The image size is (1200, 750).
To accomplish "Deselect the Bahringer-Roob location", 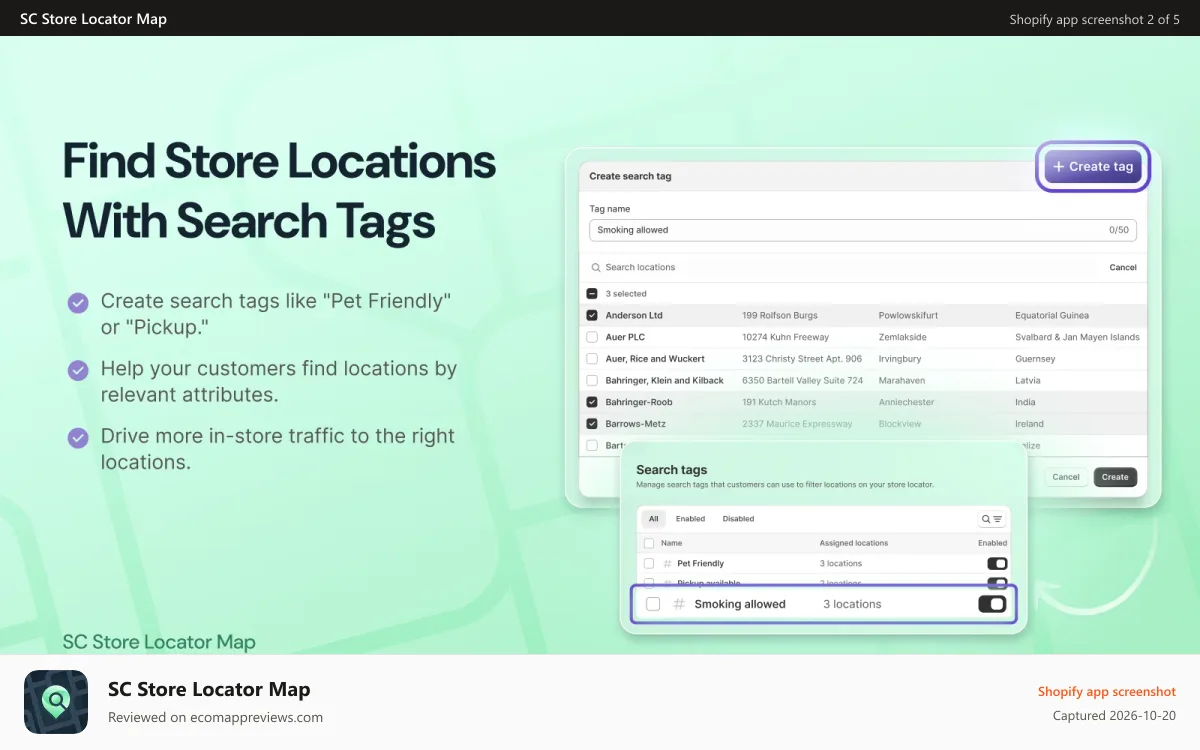I will point(592,402).
